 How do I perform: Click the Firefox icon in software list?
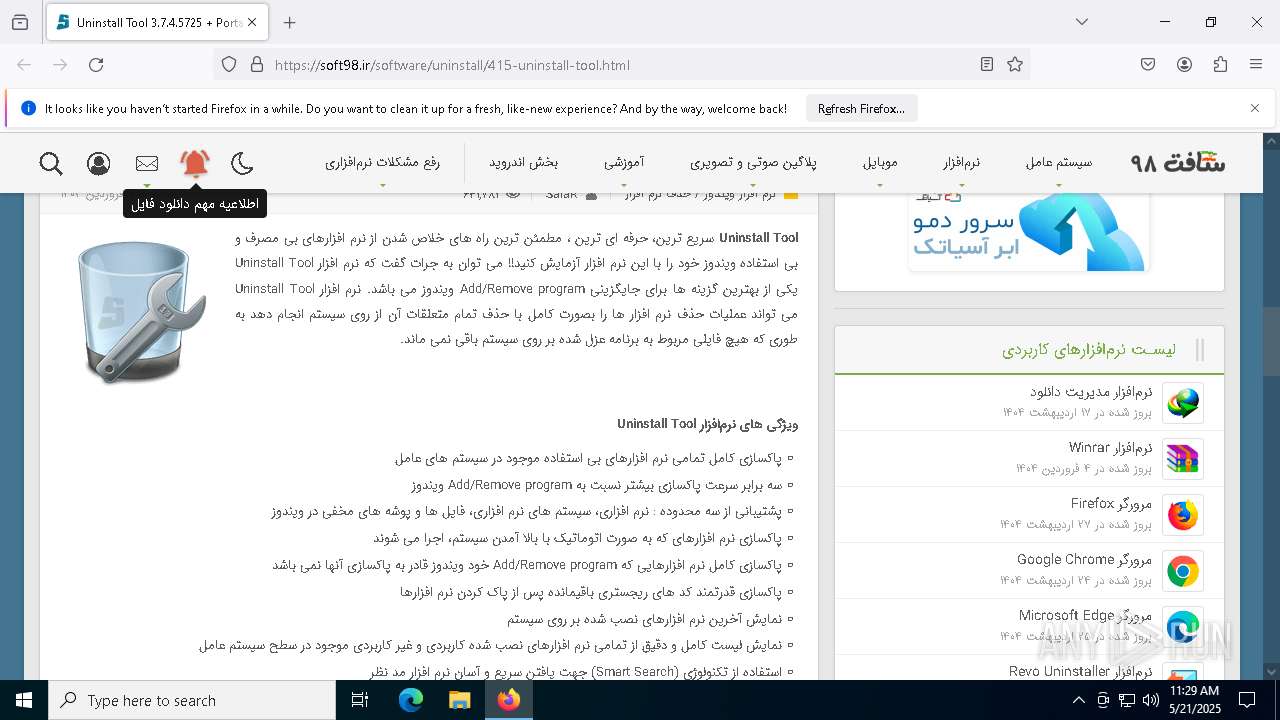(x=1183, y=515)
